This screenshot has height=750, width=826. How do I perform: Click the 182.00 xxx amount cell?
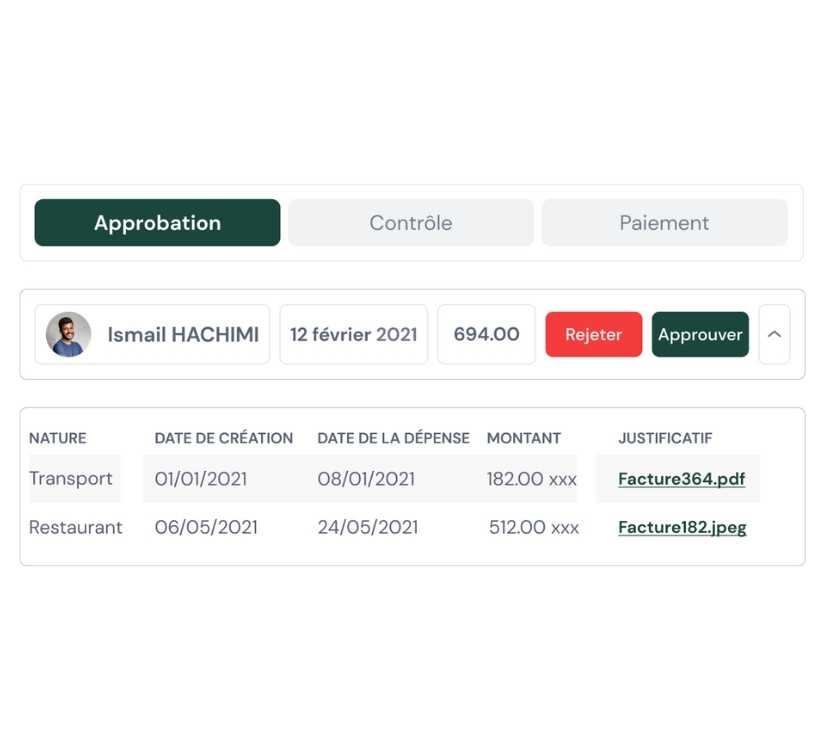pyautogui.click(x=532, y=479)
